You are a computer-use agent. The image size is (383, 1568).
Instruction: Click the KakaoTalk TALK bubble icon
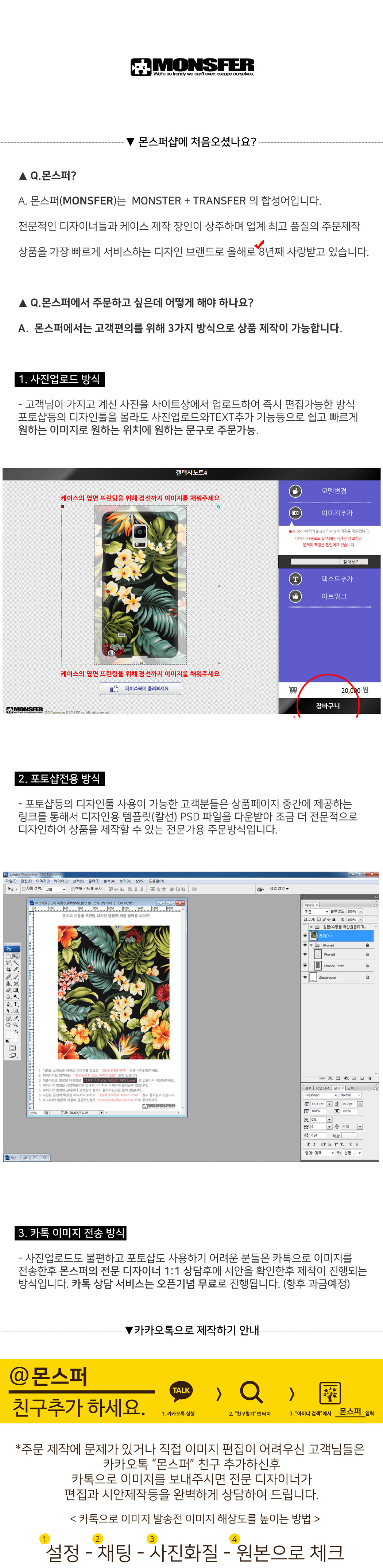(181, 1390)
